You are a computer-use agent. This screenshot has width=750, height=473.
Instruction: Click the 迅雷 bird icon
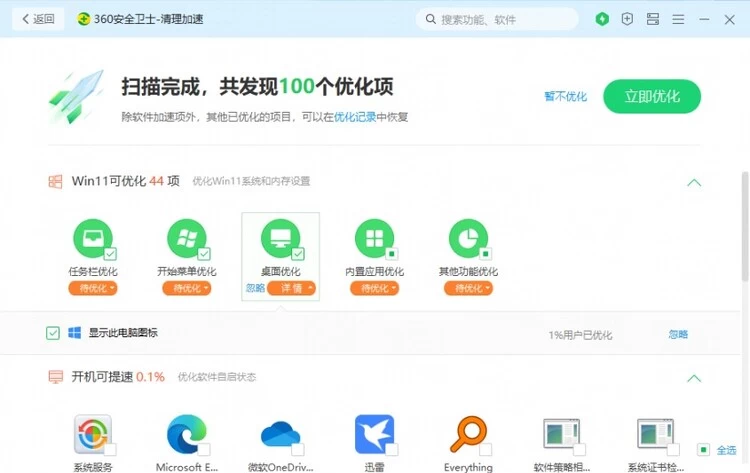pos(374,435)
